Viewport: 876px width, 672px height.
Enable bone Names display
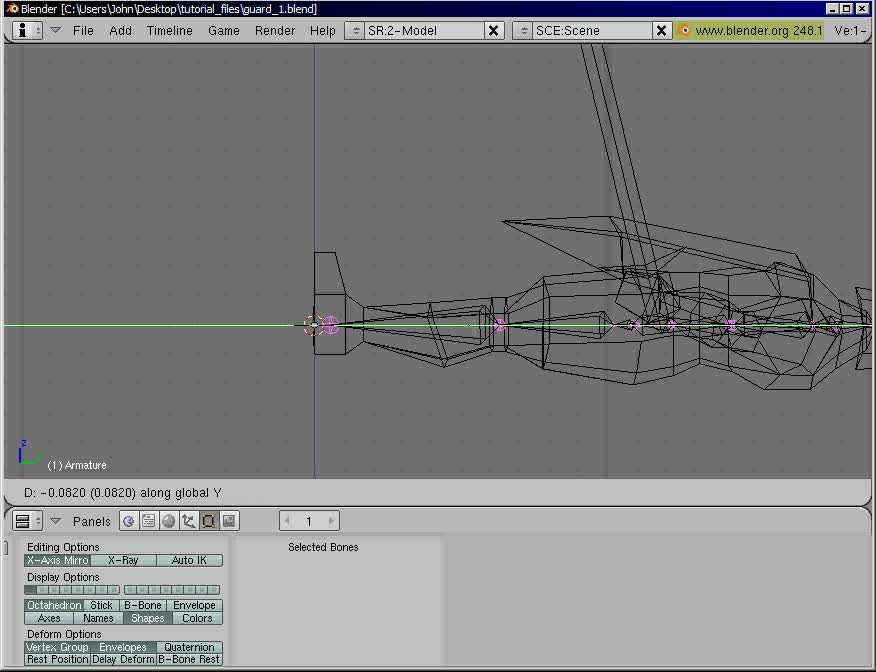pos(97,618)
